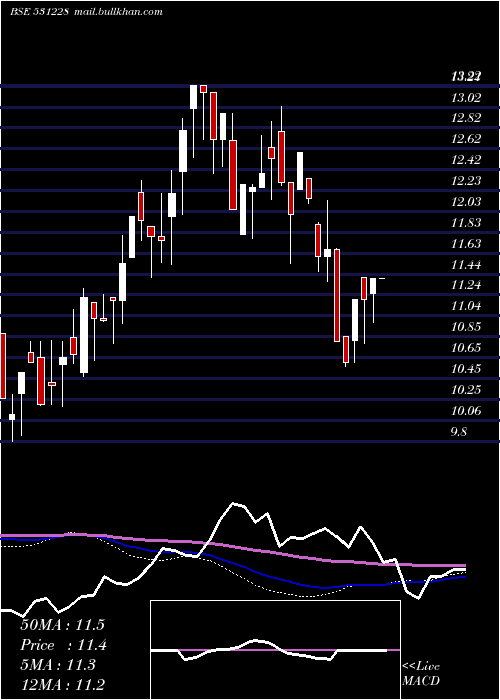The width and height of the screenshot is (500, 700).
Task: Click the 12.03 price axis label
Action: 466,202
